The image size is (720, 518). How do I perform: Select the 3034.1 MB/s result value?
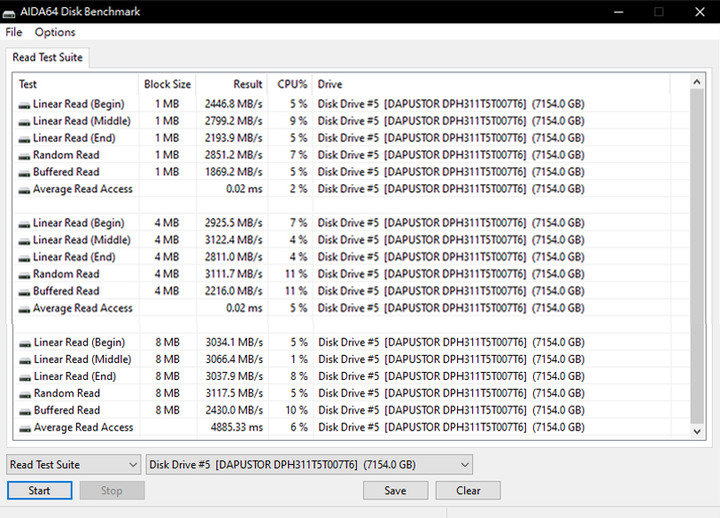[x=234, y=343]
